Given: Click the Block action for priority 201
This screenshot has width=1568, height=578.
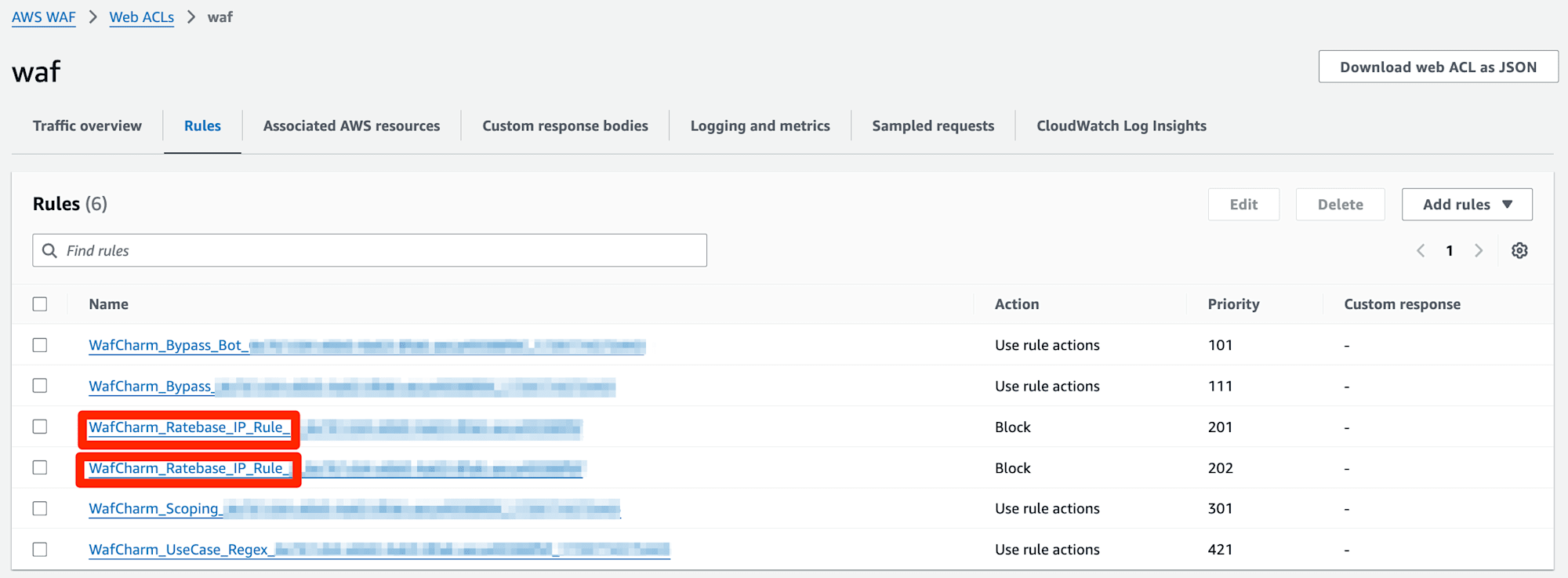Looking at the screenshot, I should (x=1012, y=427).
